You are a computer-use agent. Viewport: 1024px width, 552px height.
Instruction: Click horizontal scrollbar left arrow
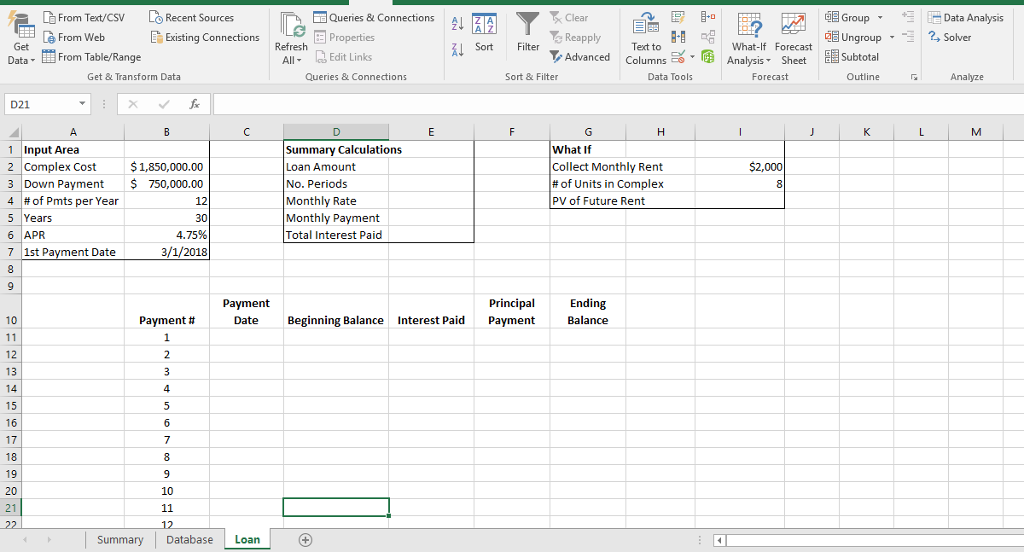tap(719, 540)
